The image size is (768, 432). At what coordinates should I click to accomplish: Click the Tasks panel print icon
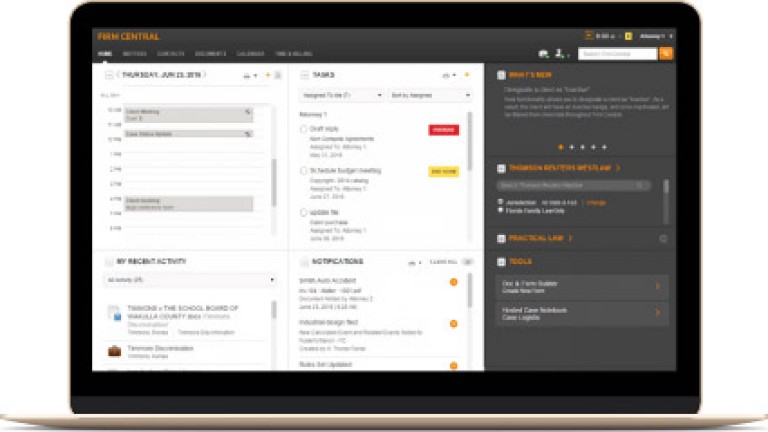pyautogui.click(x=446, y=75)
